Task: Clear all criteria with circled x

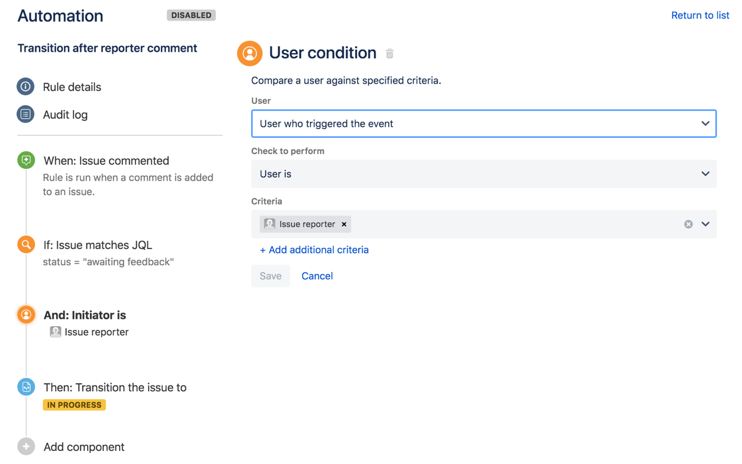Action: tap(689, 224)
